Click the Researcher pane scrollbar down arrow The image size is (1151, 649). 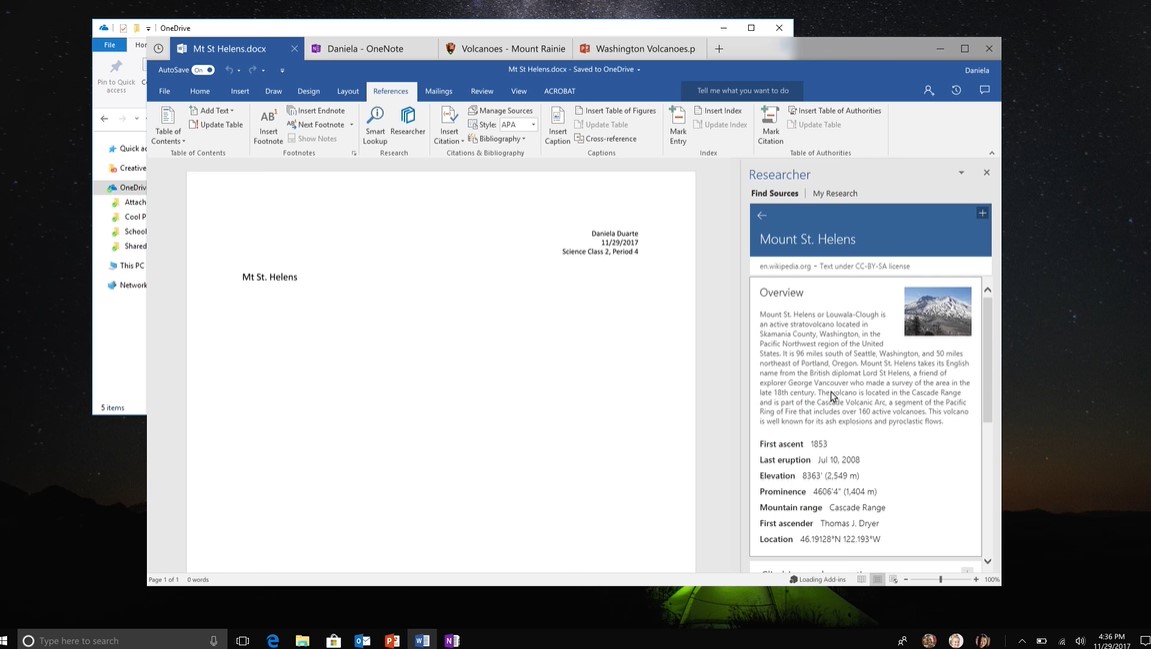(x=987, y=562)
